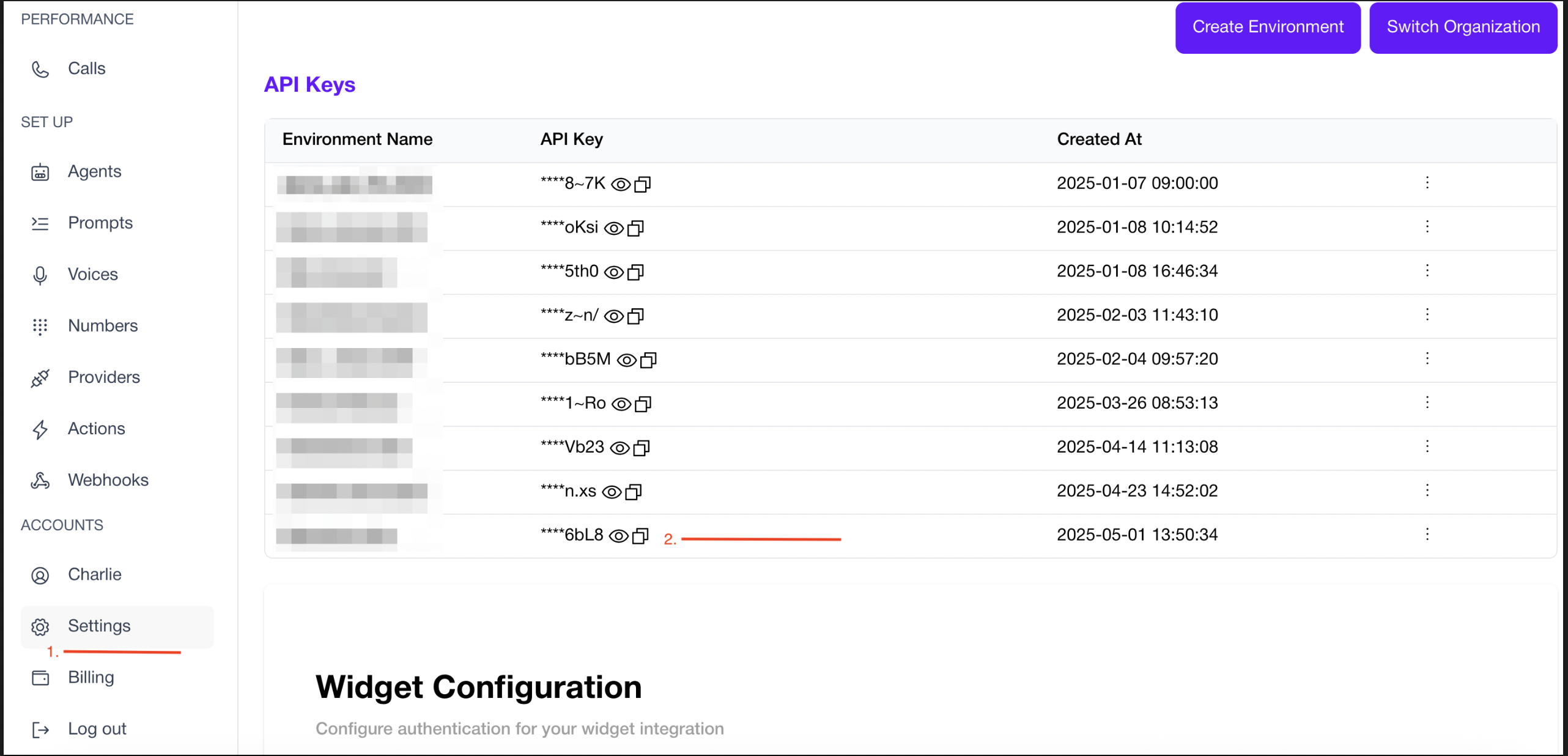Click the API Key column header
1568x756 pixels.
[571, 139]
